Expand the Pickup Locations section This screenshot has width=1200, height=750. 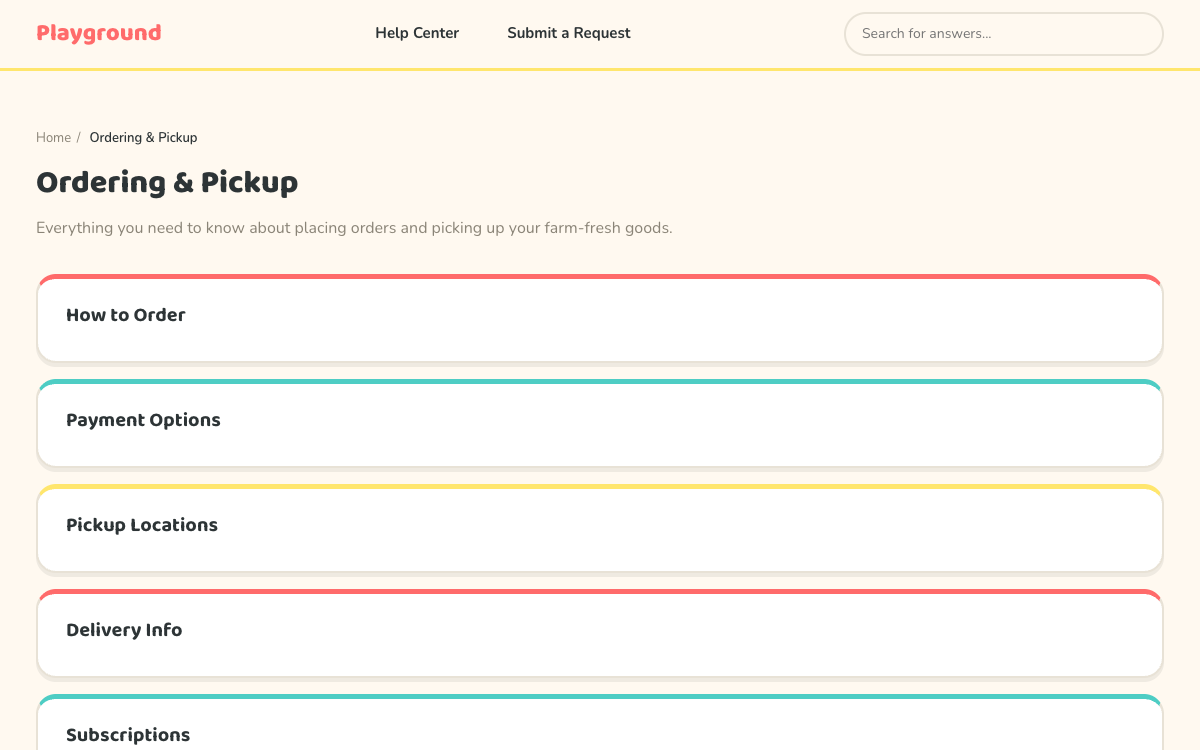(x=600, y=527)
